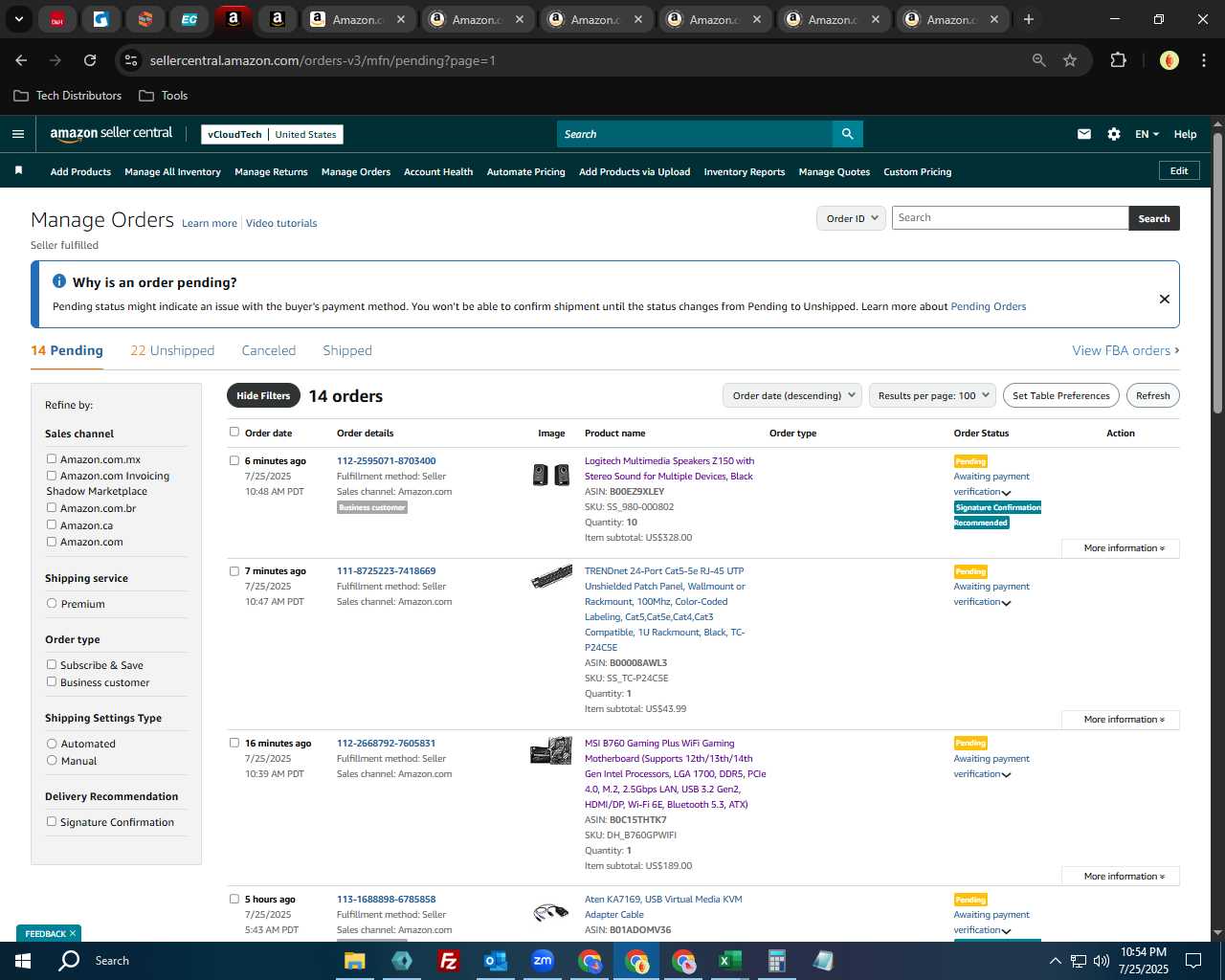This screenshot has height=980, width=1225.
Task: Open Automate Pricing menu item
Action: click(526, 171)
